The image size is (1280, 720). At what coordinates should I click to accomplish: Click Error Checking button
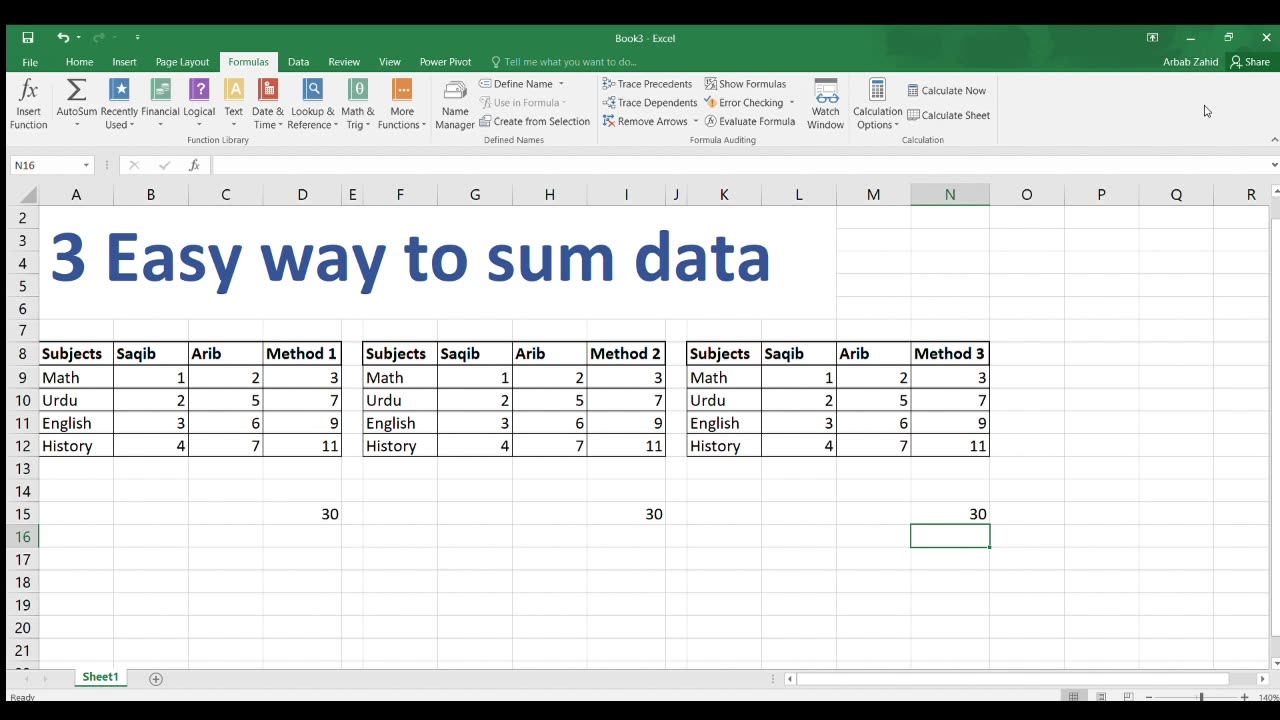tap(744, 103)
